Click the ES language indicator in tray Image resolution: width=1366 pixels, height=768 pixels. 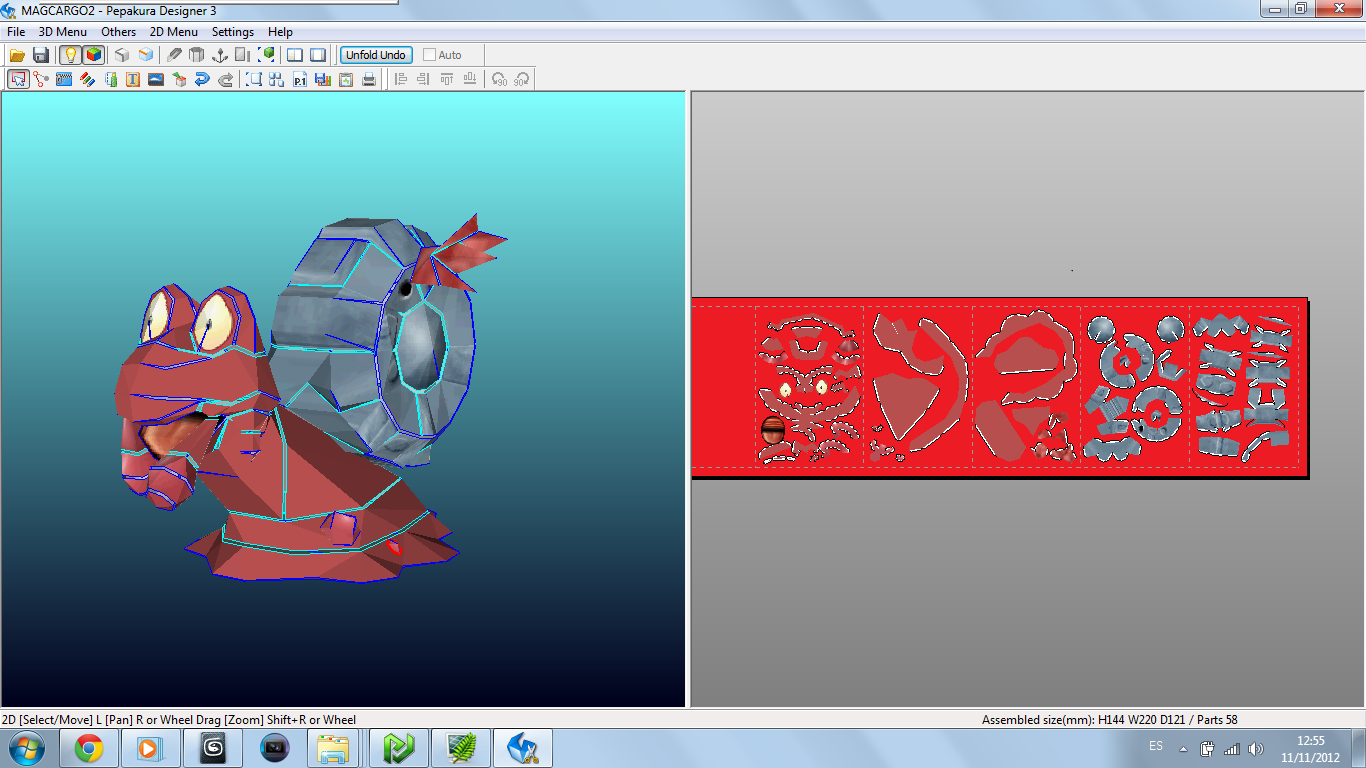click(1156, 747)
